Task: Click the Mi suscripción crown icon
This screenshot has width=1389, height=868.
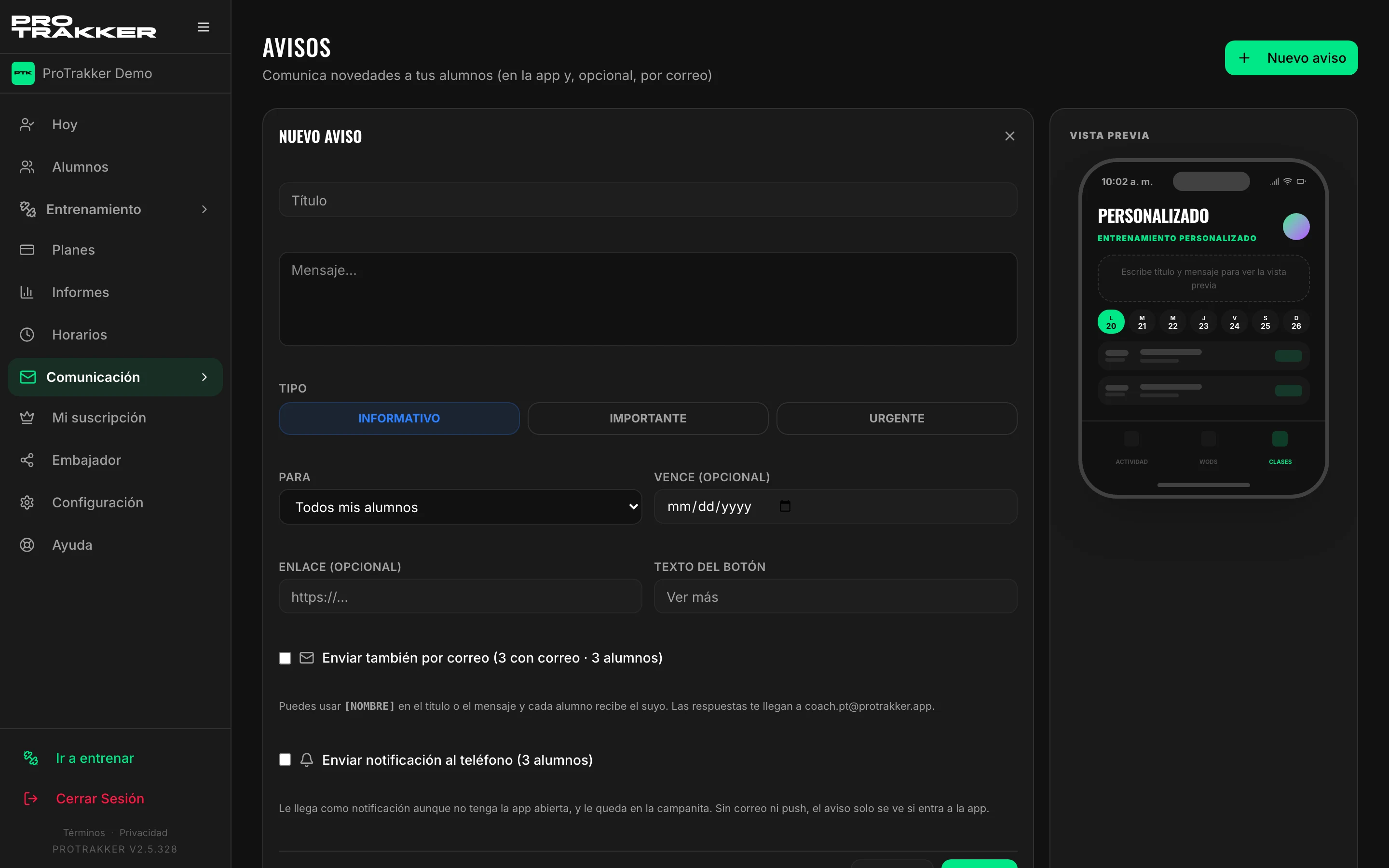Action: point(27,417)
